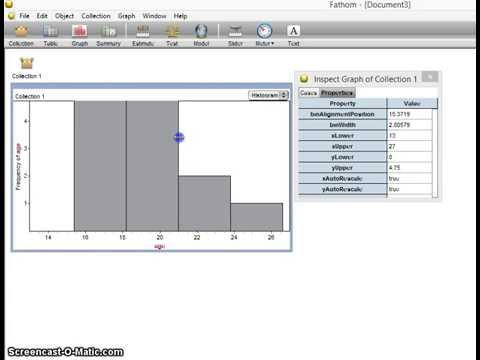This screenshot has height=360, width=480.
Task: Select the Estimate tool icon
Action: point(143,32)
